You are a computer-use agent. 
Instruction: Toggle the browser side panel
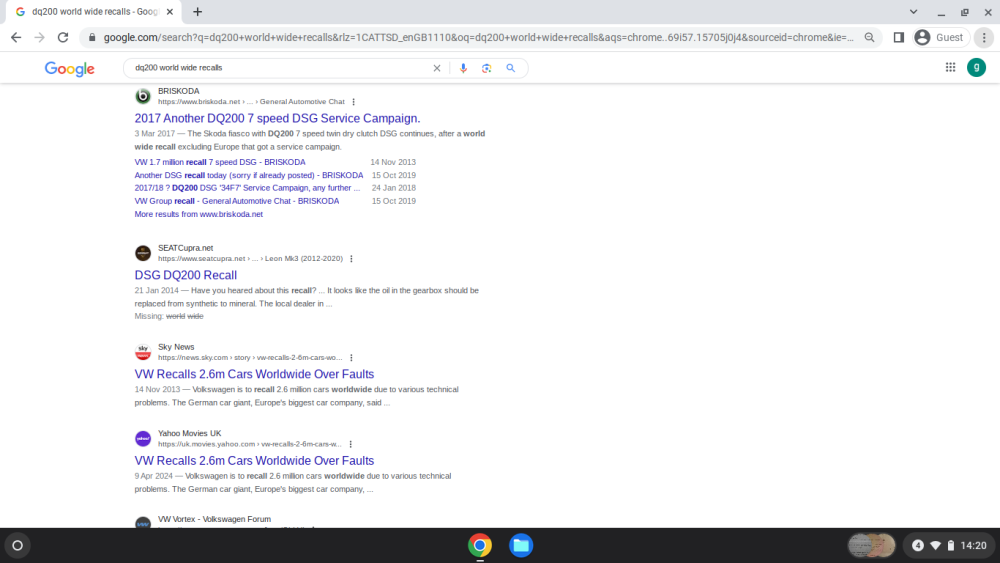(899, 38)
